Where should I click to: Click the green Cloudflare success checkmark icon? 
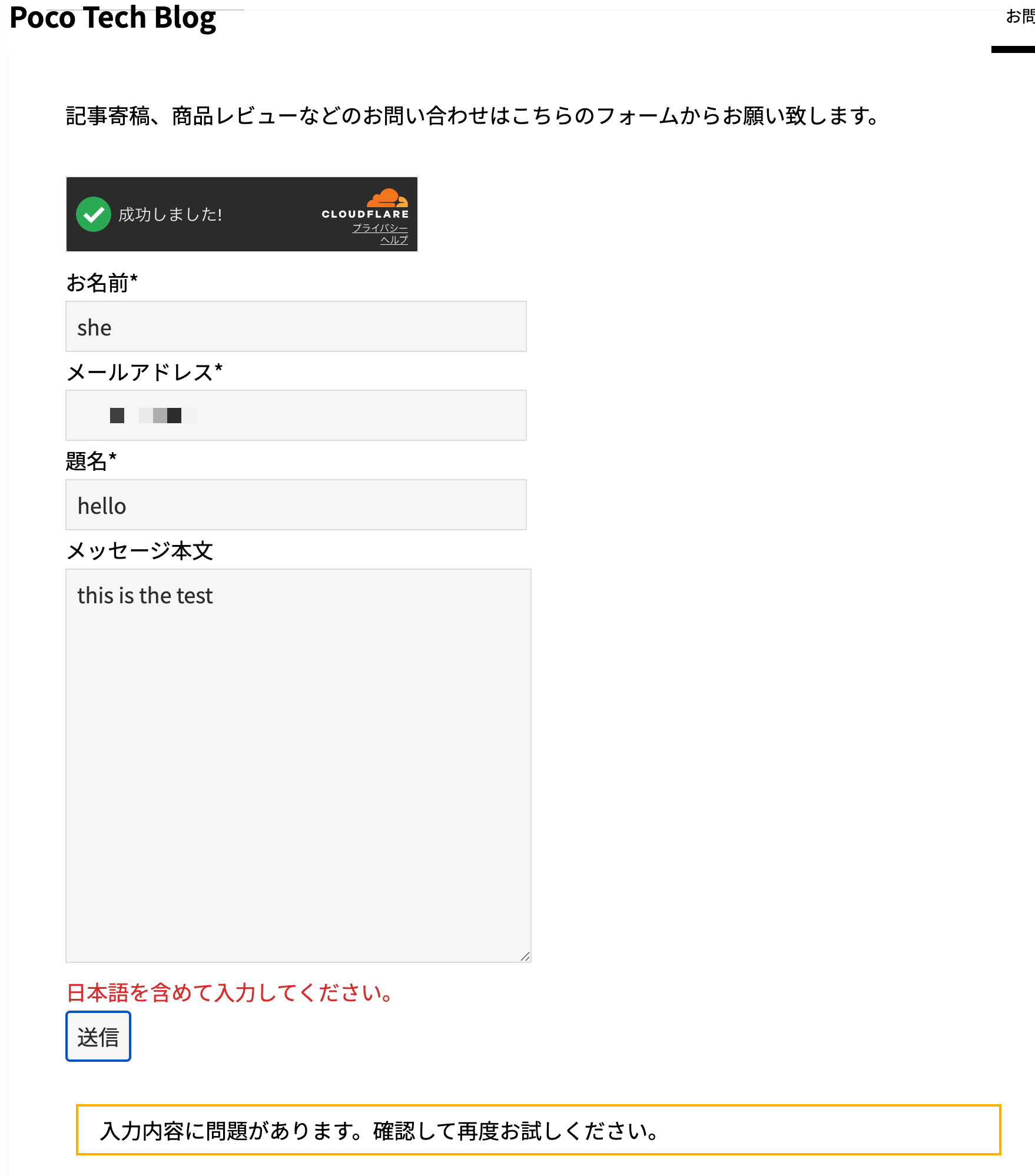(x=94, y=214)
